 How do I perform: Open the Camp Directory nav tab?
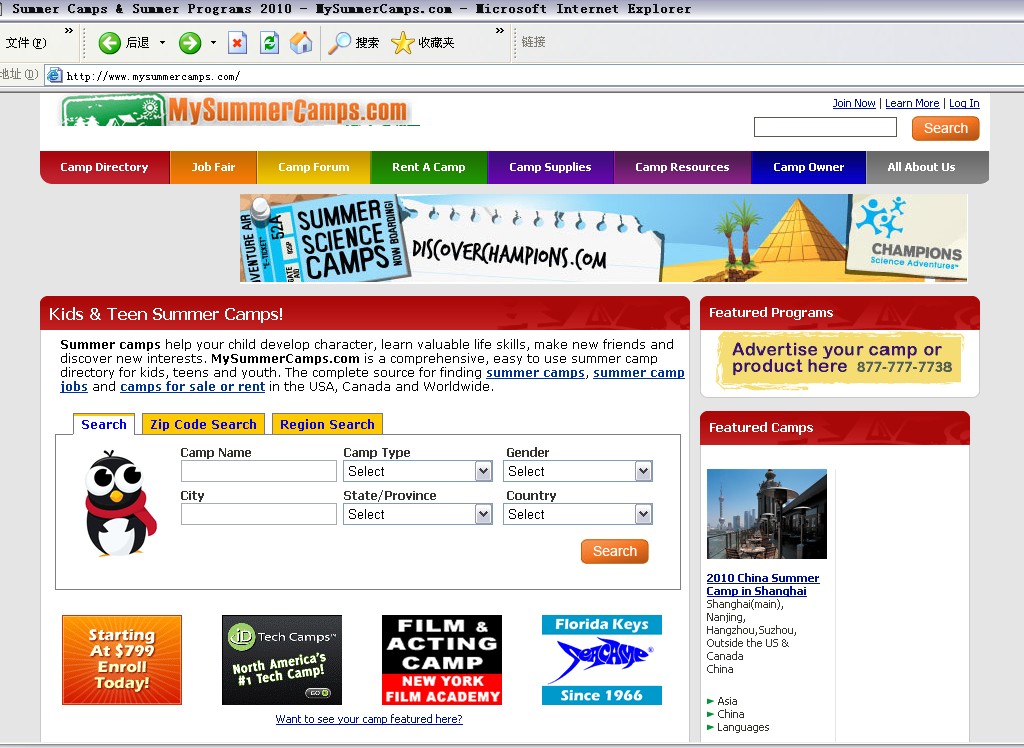[104, 167]
